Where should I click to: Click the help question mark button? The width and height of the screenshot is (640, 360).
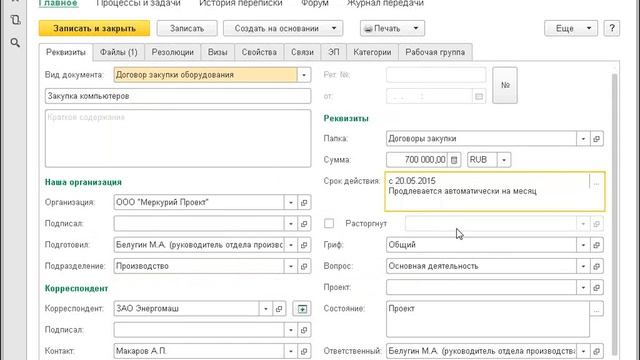pos(612,29)
